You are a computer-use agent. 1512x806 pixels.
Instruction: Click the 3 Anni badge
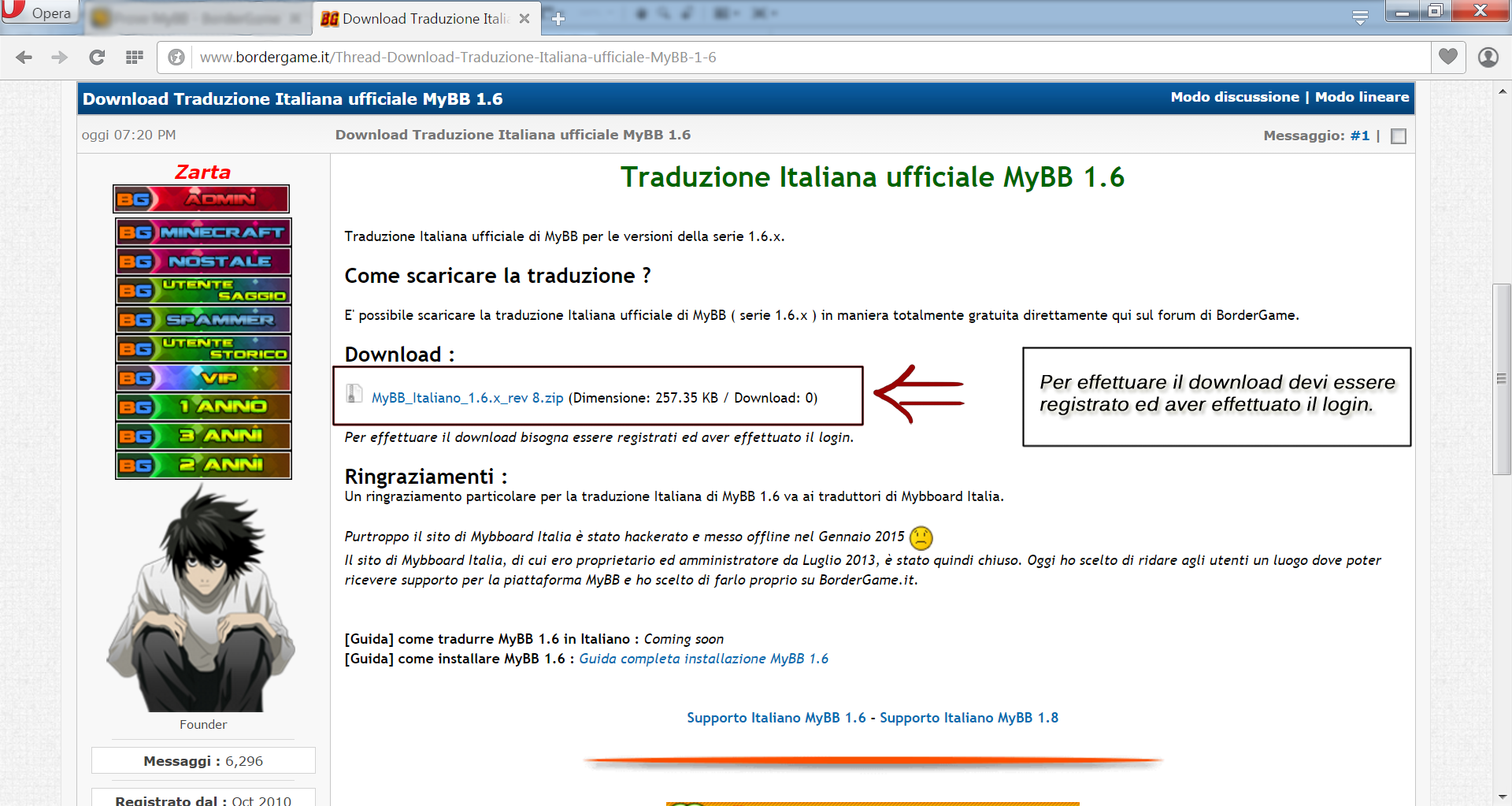(203, 436)
